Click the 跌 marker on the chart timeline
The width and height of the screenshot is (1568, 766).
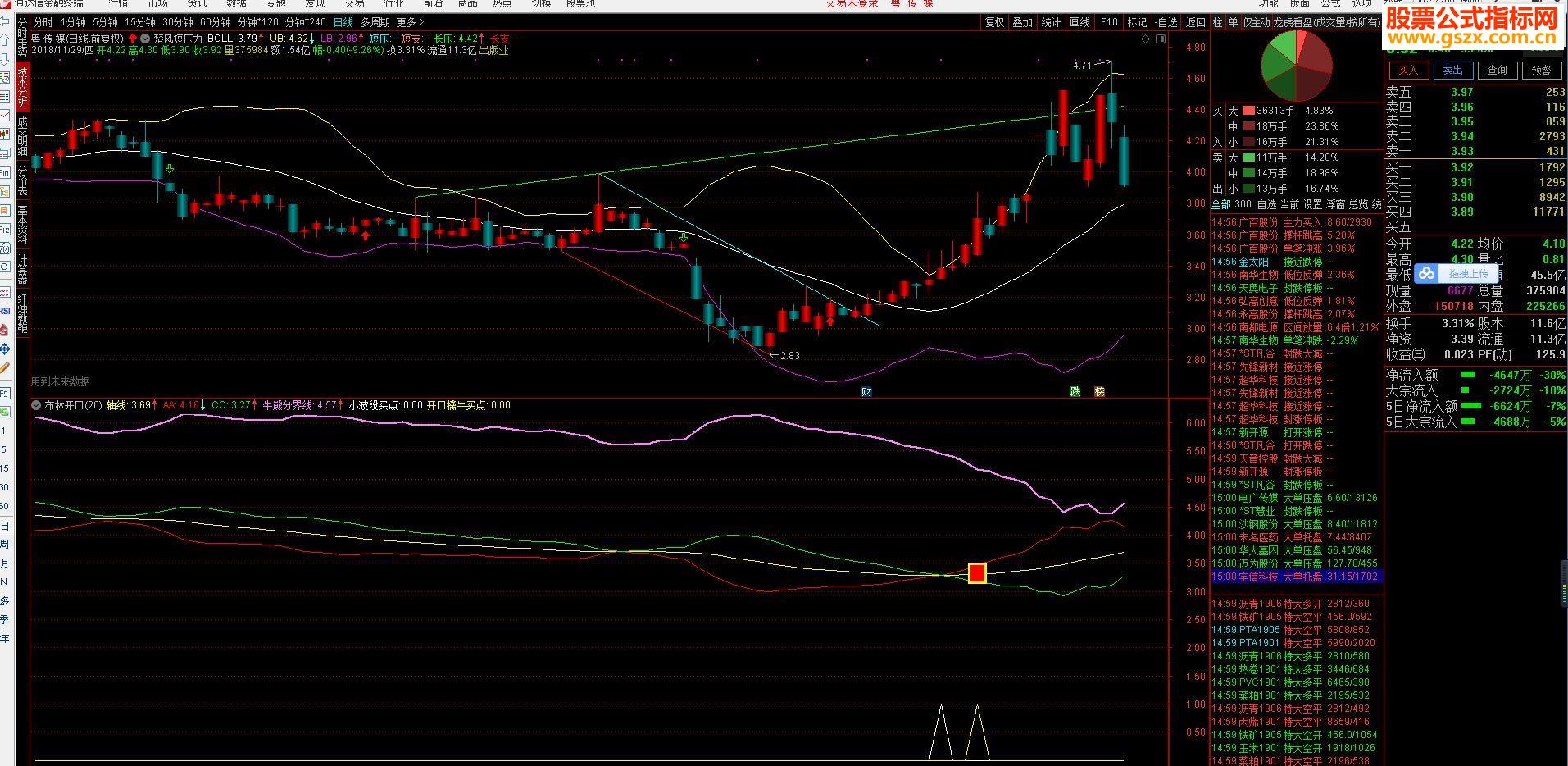pyautogui.click(x=1075, y=391)
